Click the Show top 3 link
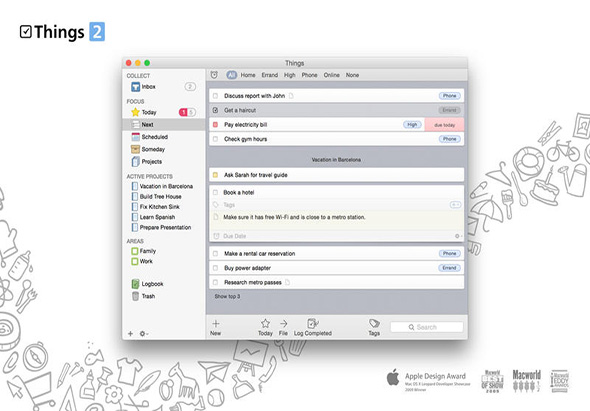The image size is (590, 411). tap(227, 296)
